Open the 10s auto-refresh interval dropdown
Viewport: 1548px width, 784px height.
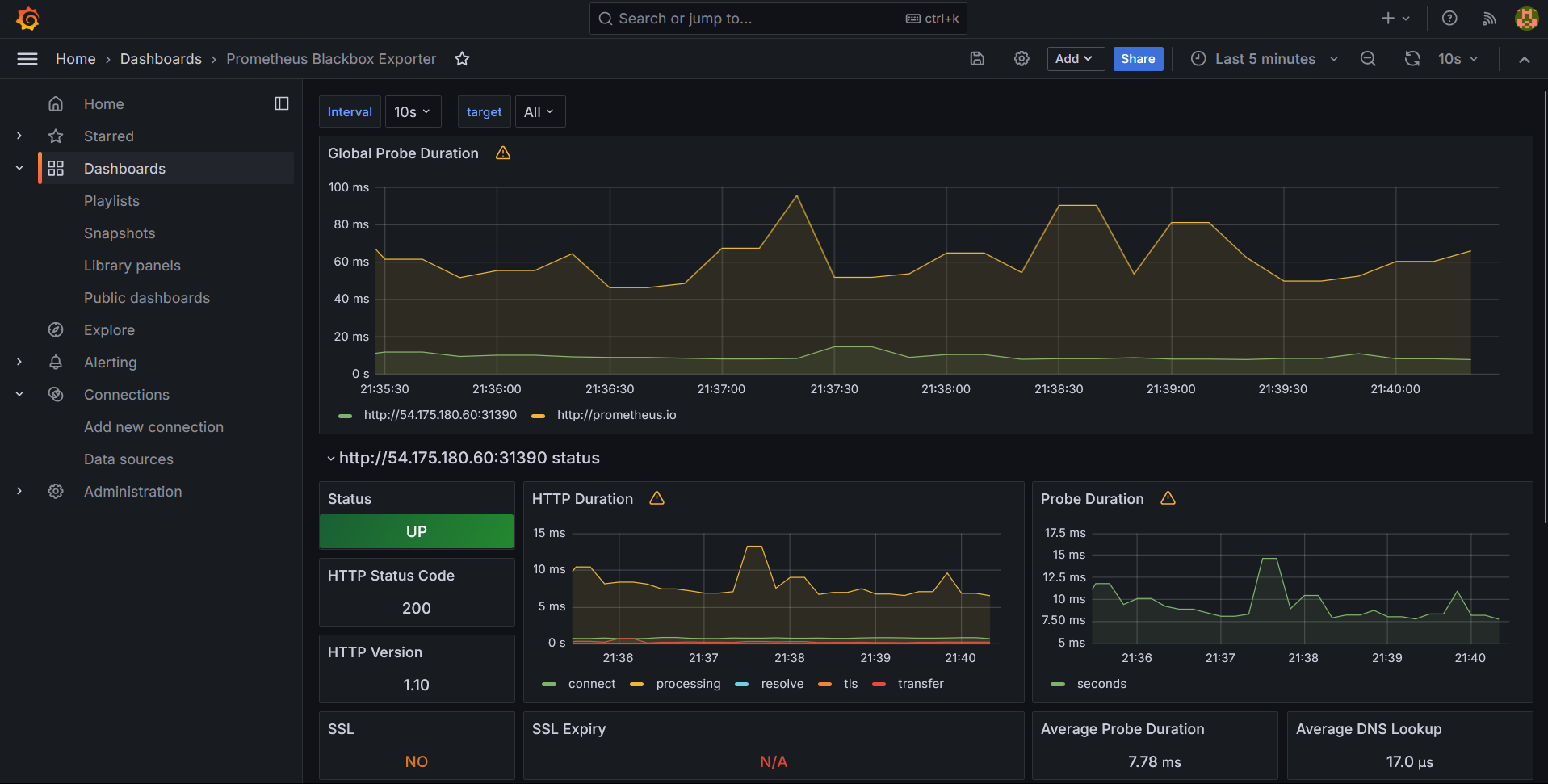1458,59
